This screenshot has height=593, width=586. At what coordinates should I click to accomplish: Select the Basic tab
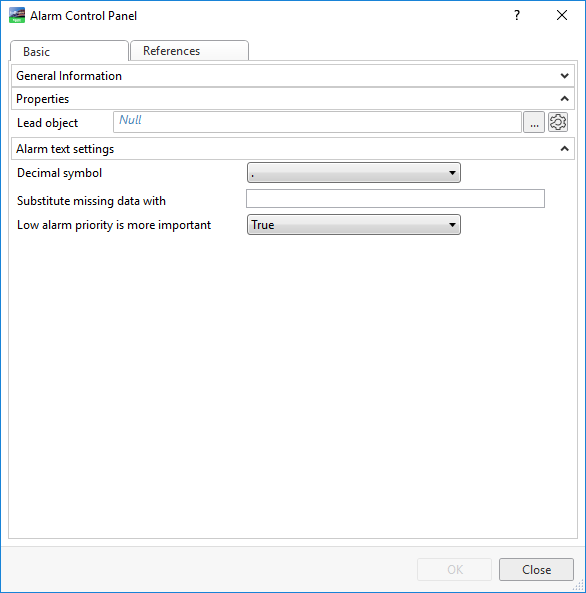tap(69, 51)
